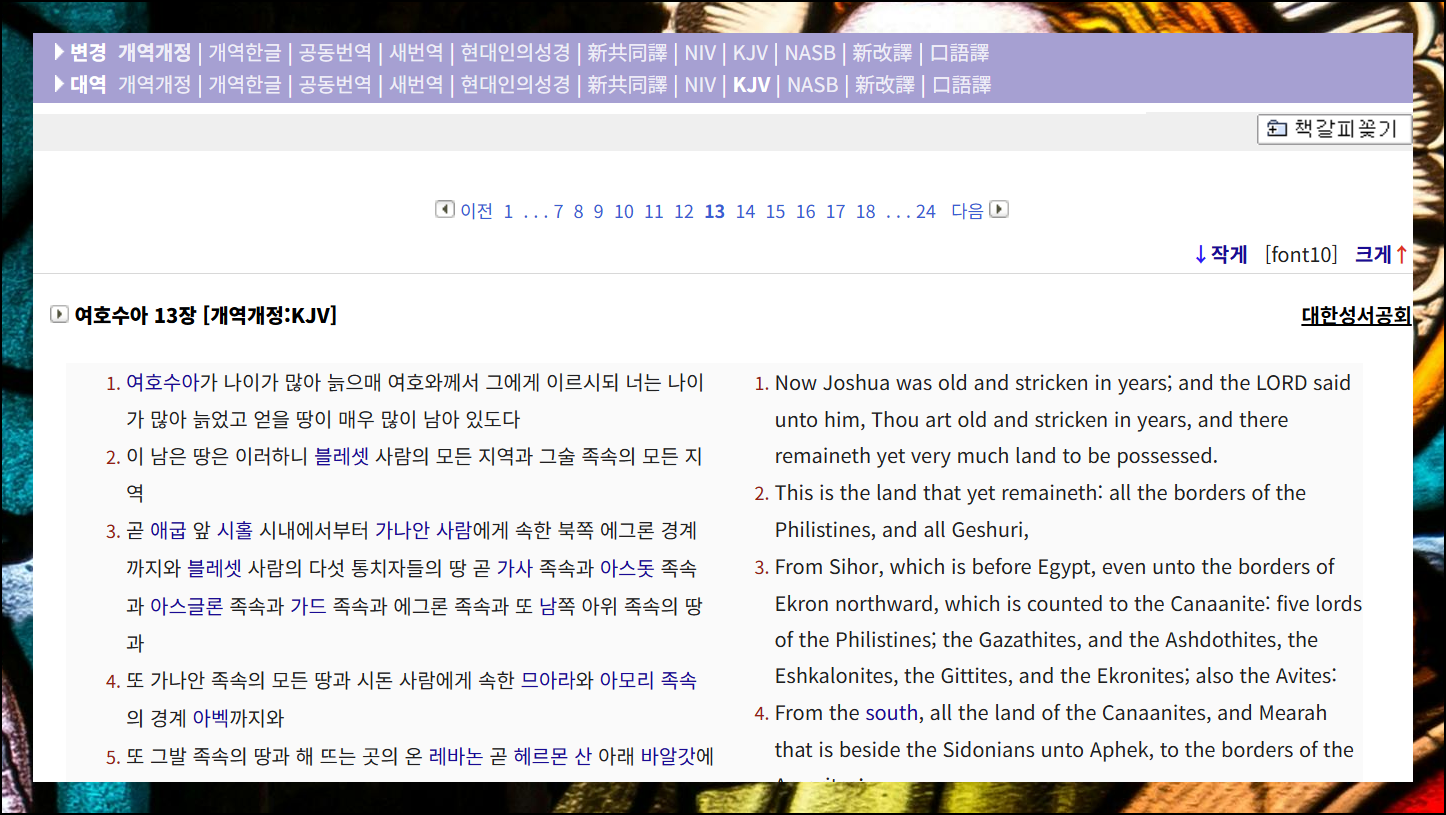The image size is (1446, 815).
Task: Go to chapter 8 in pagination
Action: point(578,212)
